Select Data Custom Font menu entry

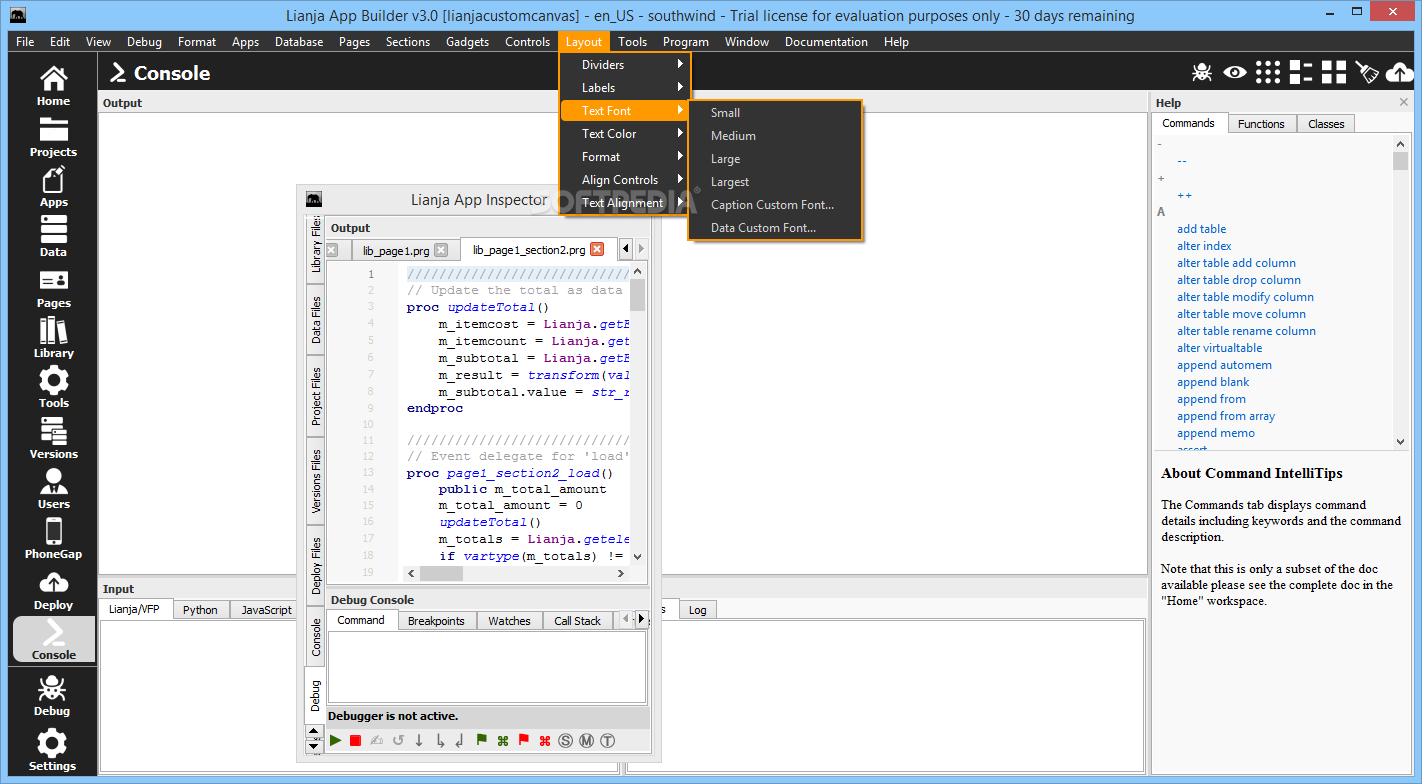[x=775, y=228]
